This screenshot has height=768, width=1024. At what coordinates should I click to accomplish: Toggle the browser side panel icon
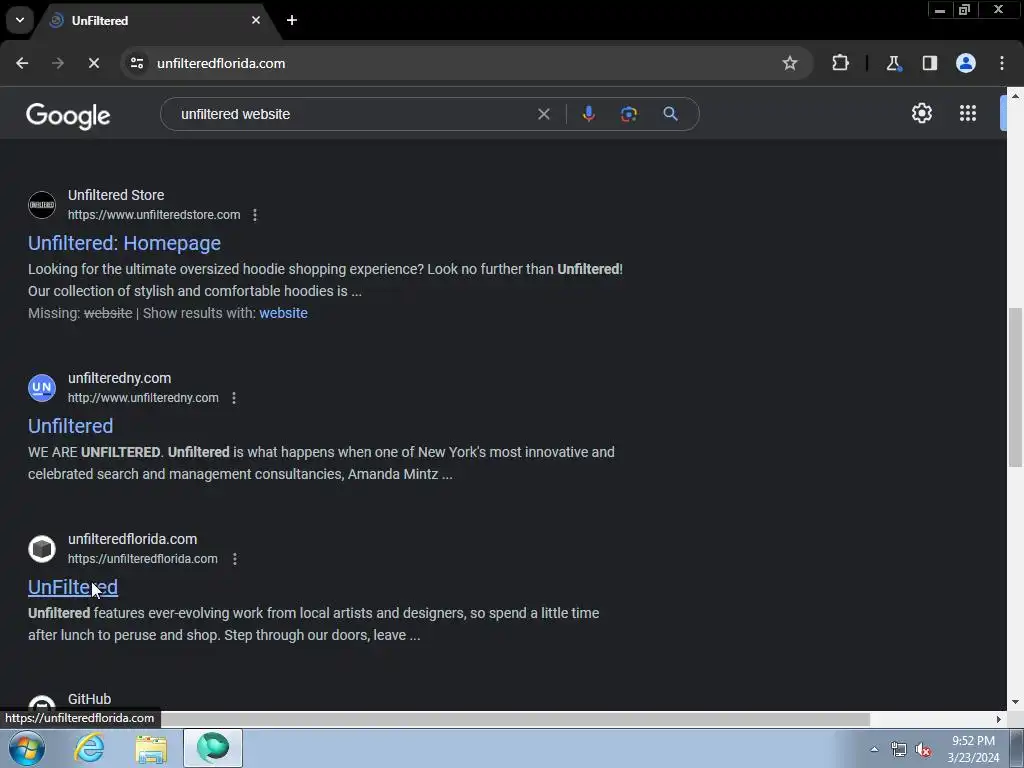[929, 63]
